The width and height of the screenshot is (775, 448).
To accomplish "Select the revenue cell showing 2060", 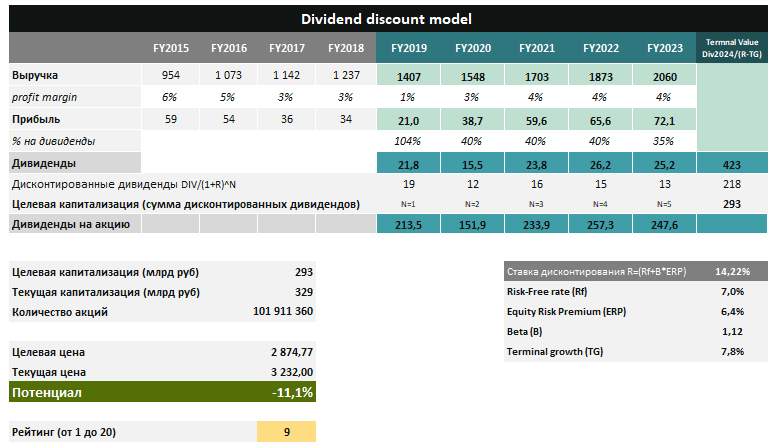I will pyautogui.click(x=666, y=76).
